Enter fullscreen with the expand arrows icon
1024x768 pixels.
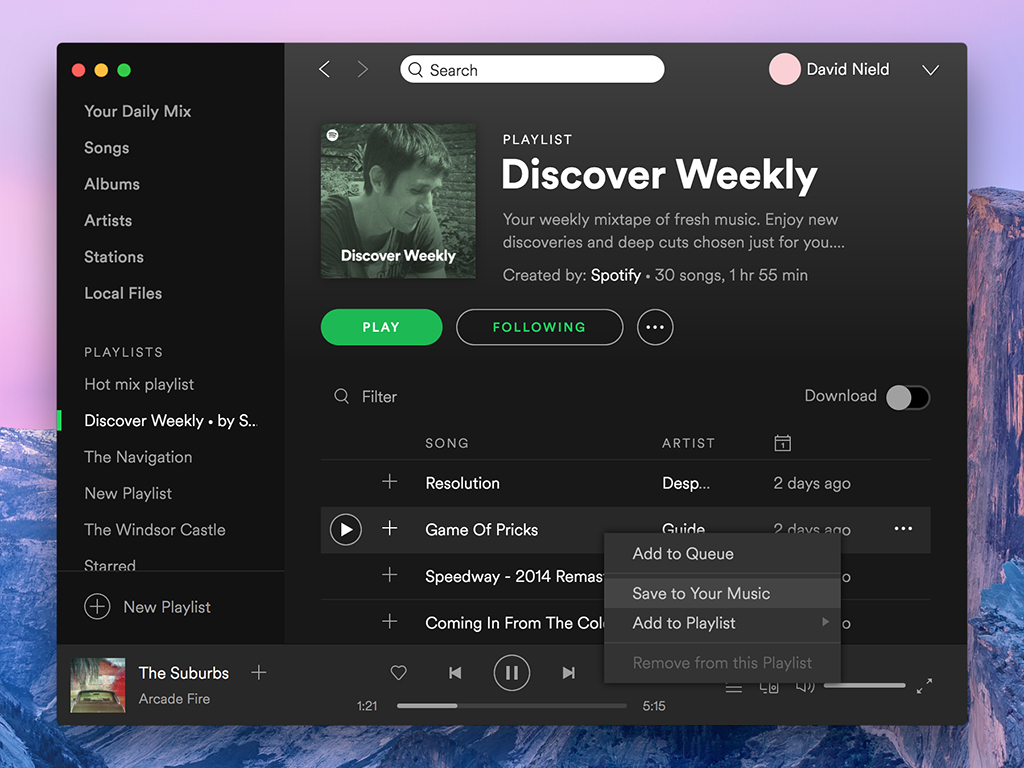tap(924, 686)
